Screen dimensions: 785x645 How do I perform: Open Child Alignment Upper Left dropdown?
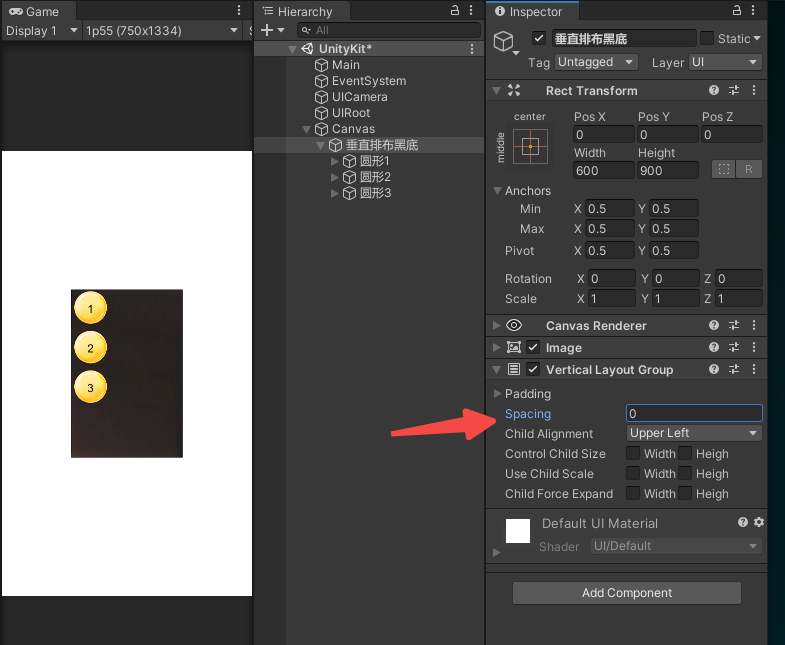[694, 433]
